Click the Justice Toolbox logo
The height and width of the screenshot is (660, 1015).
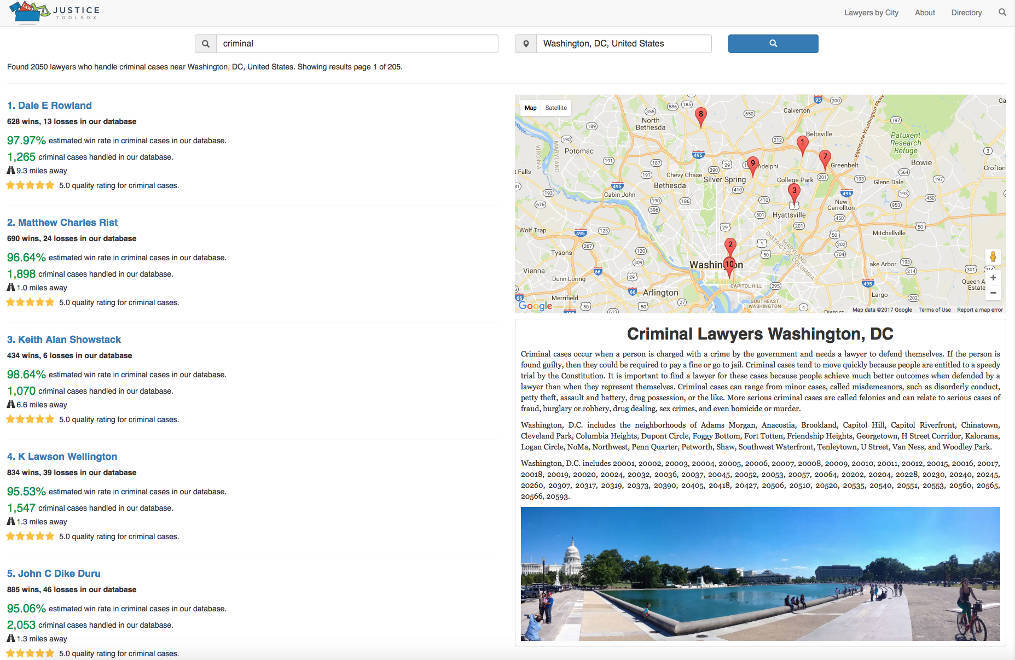tap(55, 12)
